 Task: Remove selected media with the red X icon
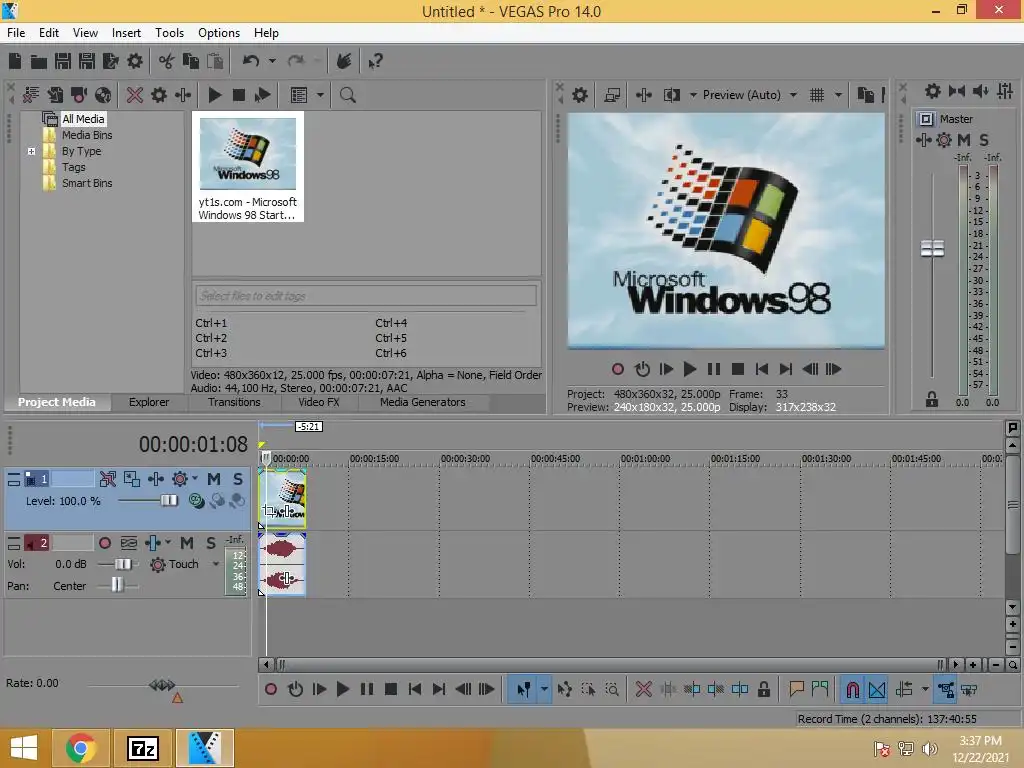pos(135,95)
